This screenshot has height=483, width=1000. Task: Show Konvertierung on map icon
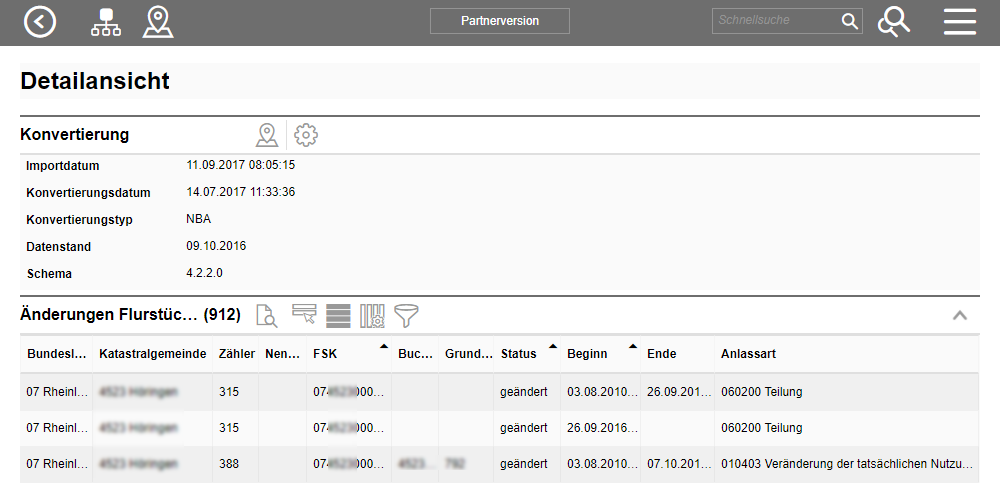[266, 135]
